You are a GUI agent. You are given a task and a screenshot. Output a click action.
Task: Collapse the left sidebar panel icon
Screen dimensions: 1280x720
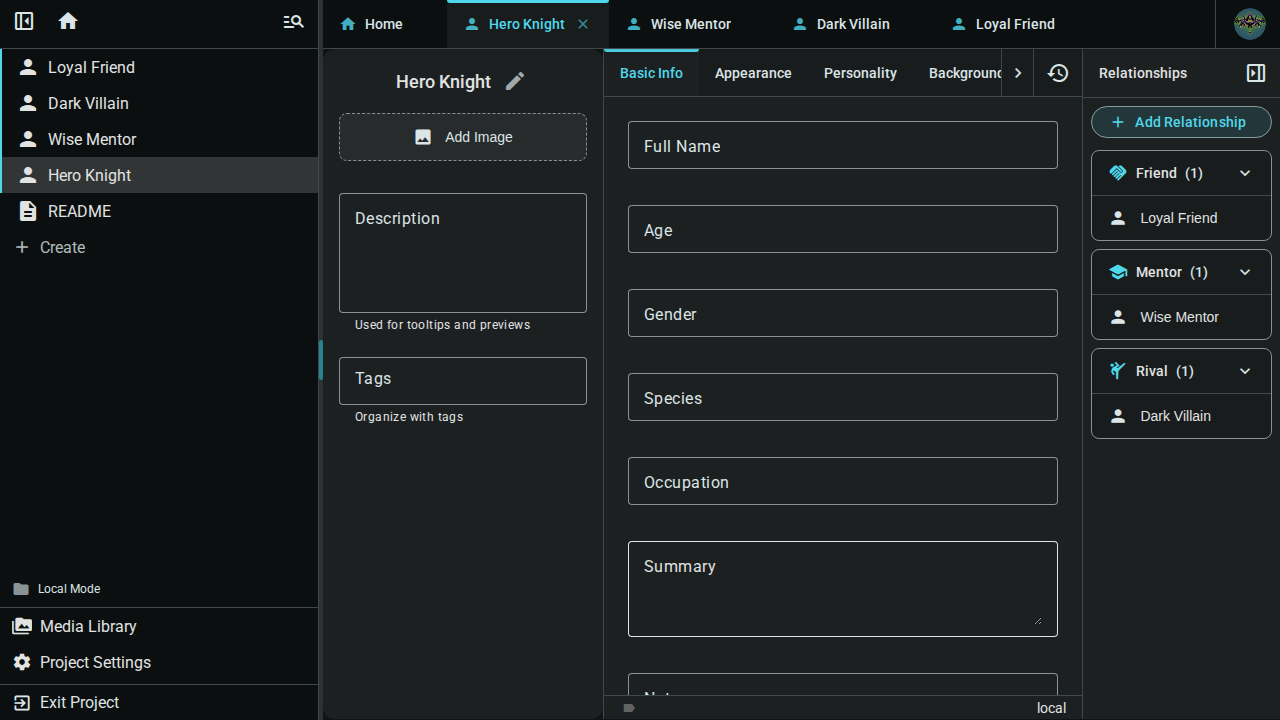pyautogui.click(x=24, y=21)
